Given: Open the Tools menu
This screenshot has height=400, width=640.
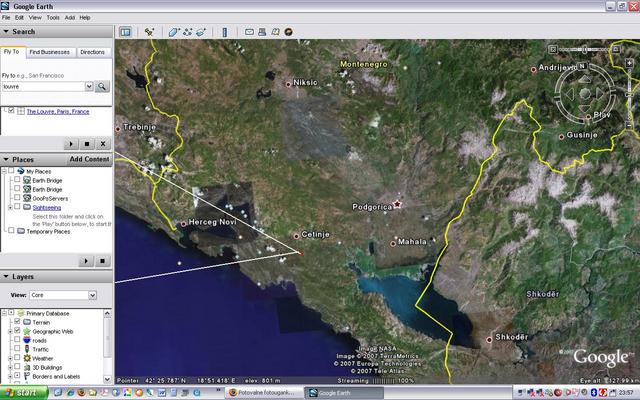Looking at the screenshot, I should point(53,18).
